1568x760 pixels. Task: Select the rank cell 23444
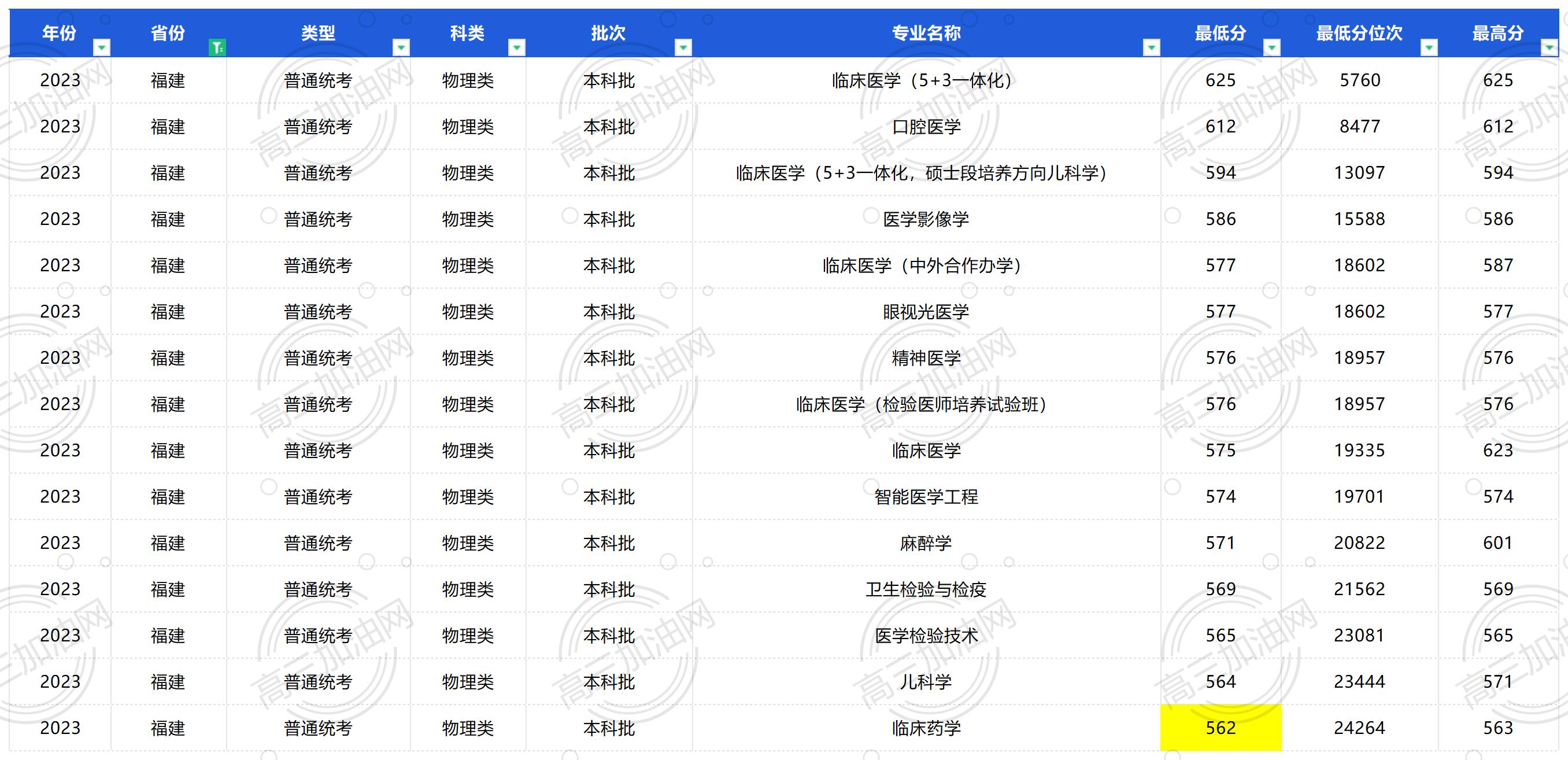1360,682
